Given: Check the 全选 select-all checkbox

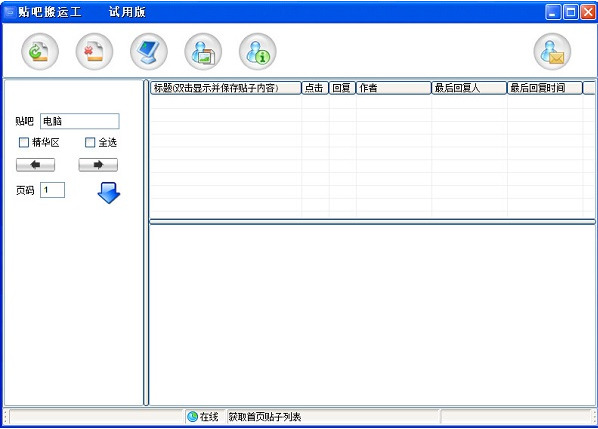Looking at the screenshot, I should pos(90,143).
